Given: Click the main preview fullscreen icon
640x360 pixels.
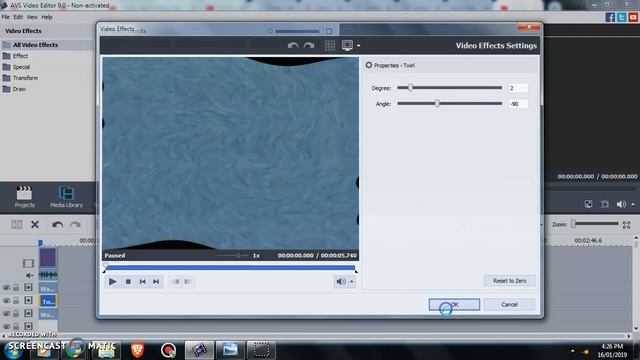Looking at the screenshot, I should click(588, 204).
